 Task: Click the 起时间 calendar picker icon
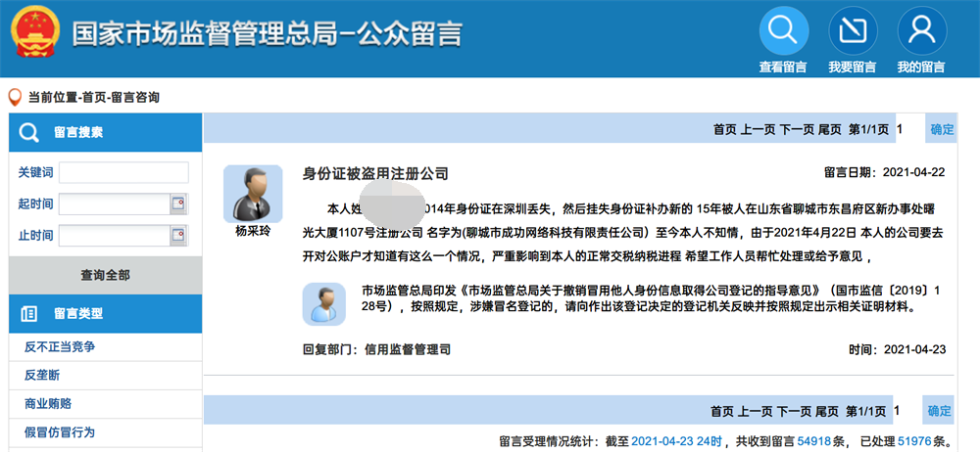[178, 204]
